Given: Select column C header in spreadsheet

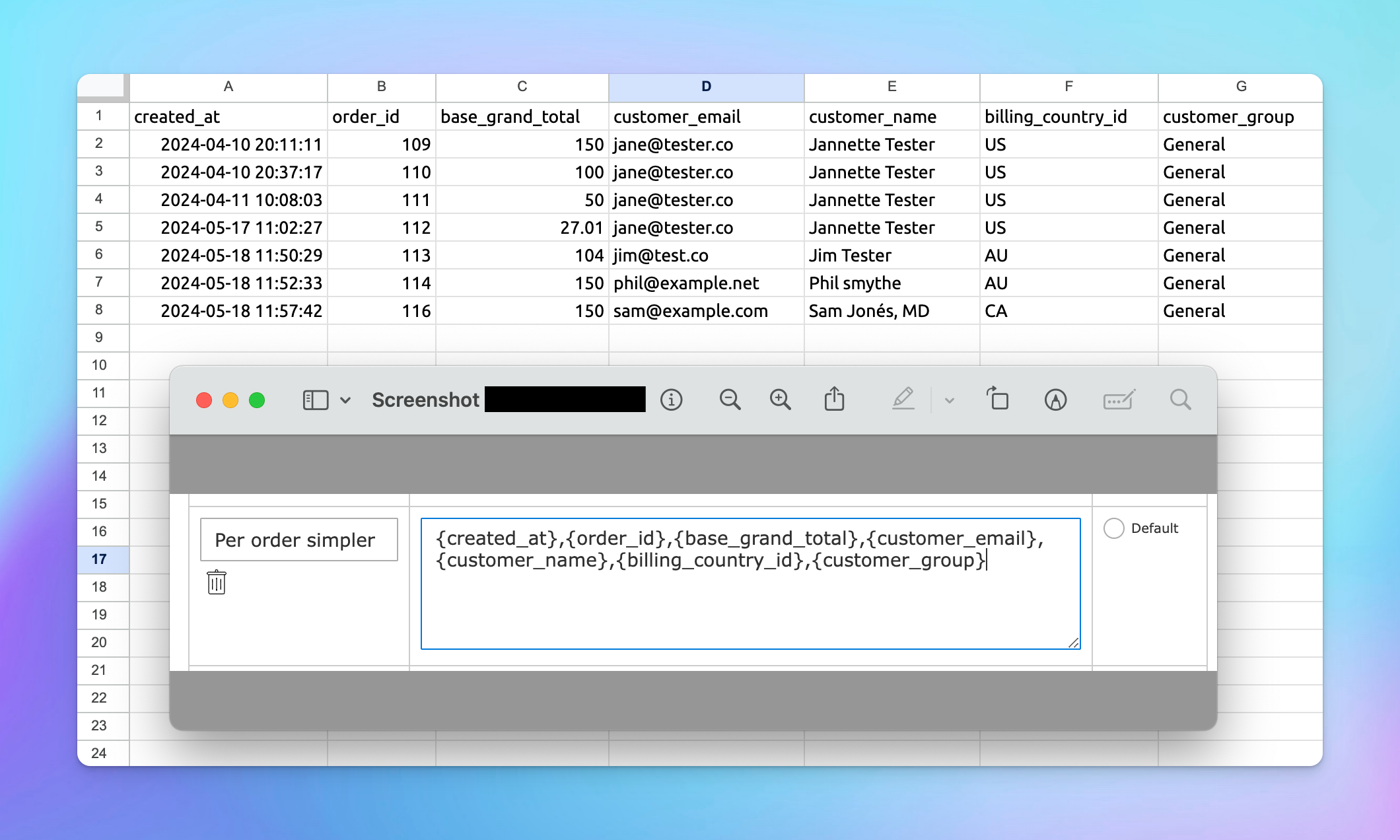Looking at the screenshot, I should click(x=522, y=87).
